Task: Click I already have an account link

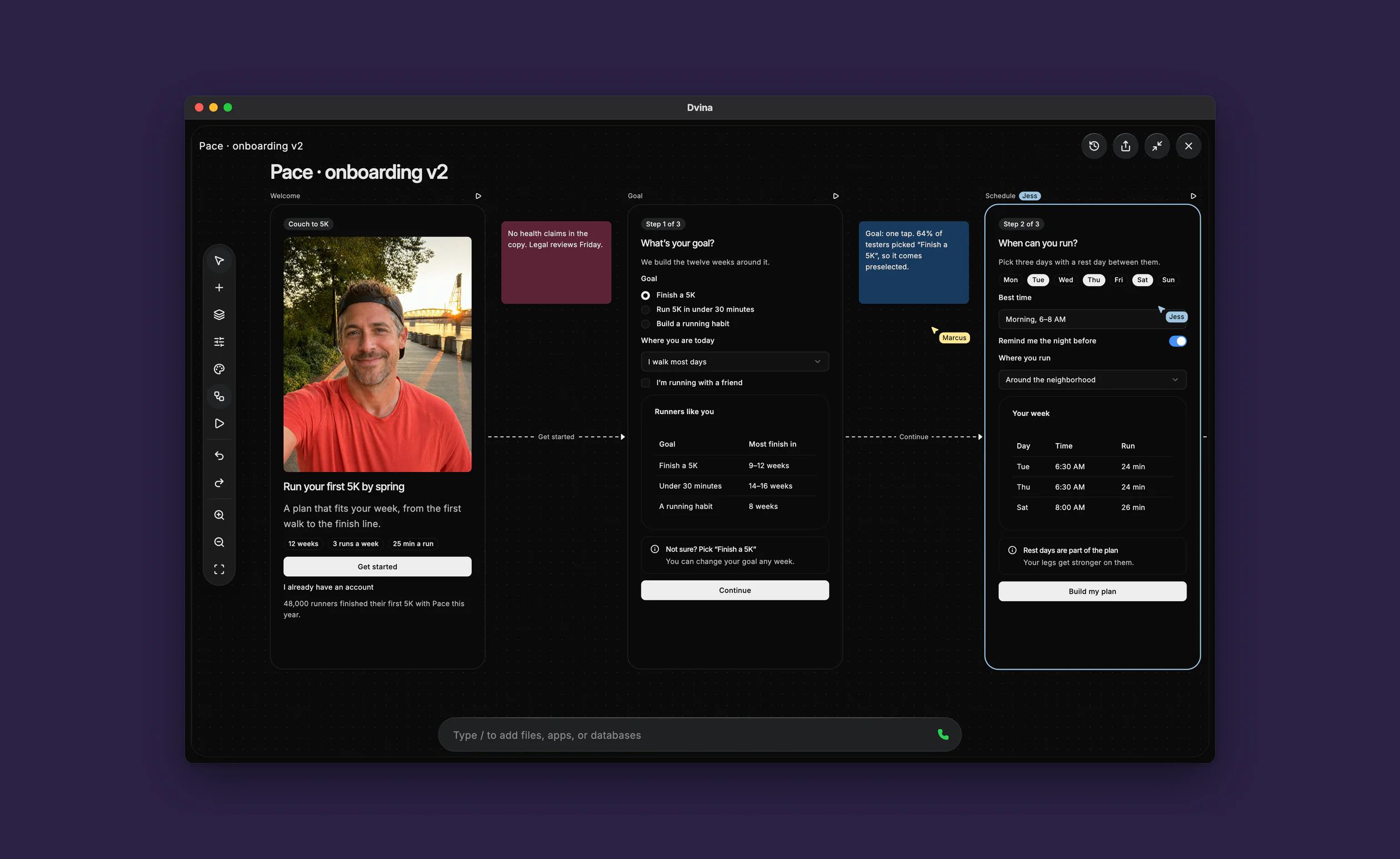Action: click(328, 587)
